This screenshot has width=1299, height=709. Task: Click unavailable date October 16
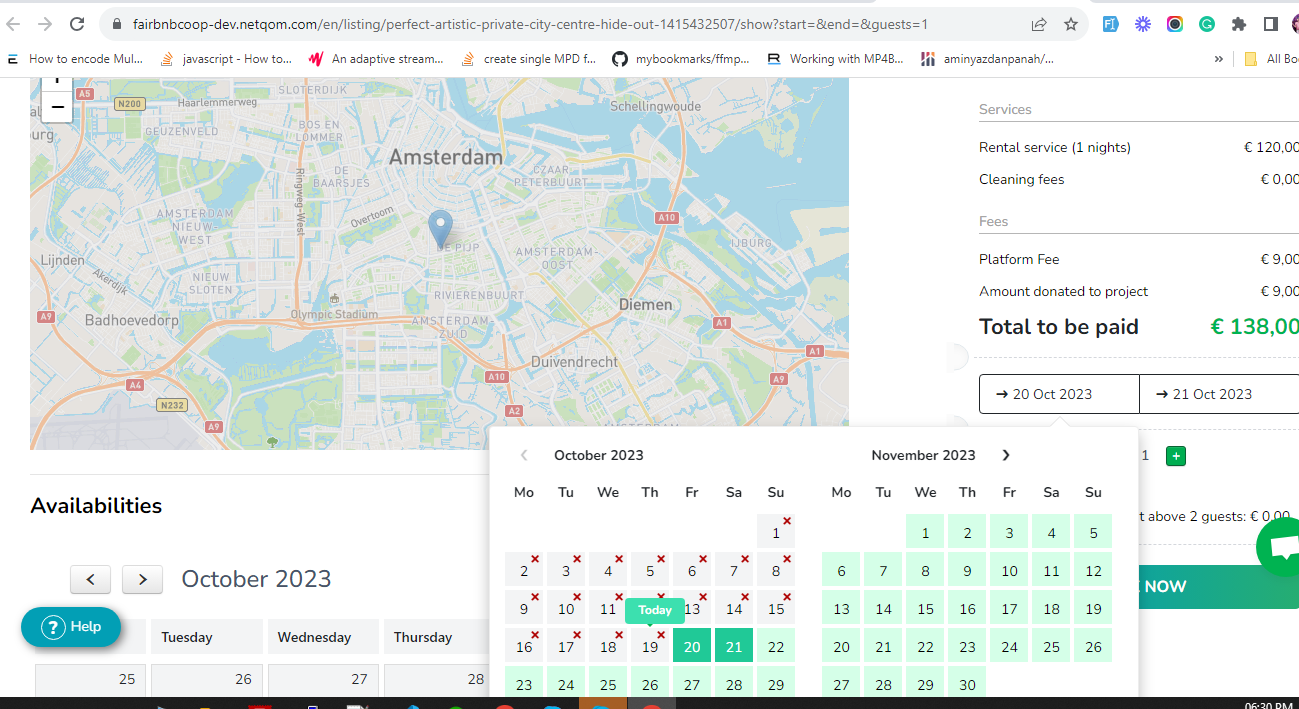click(x=524, y=647)
